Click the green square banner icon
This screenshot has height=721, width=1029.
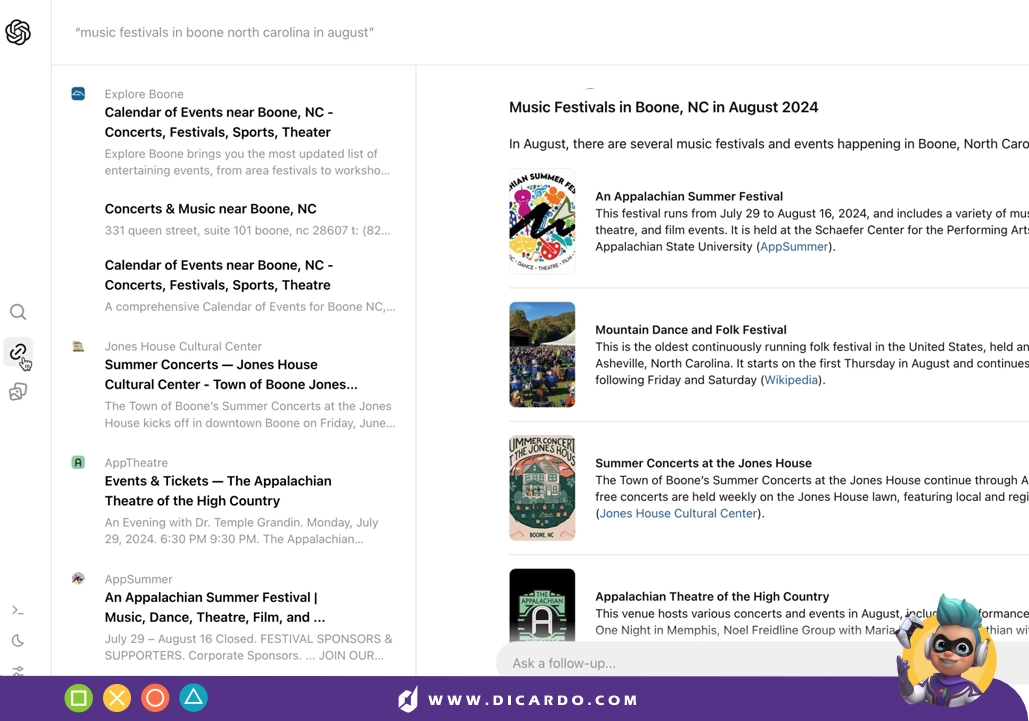point(79,698)
